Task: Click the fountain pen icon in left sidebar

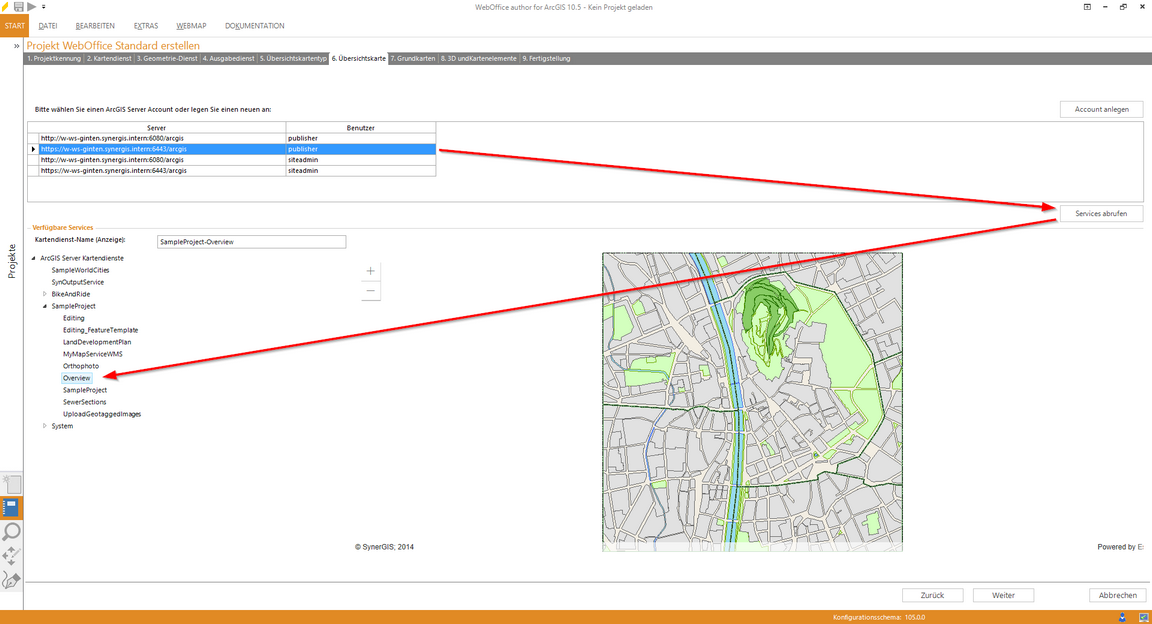Action: coord(12,579)
